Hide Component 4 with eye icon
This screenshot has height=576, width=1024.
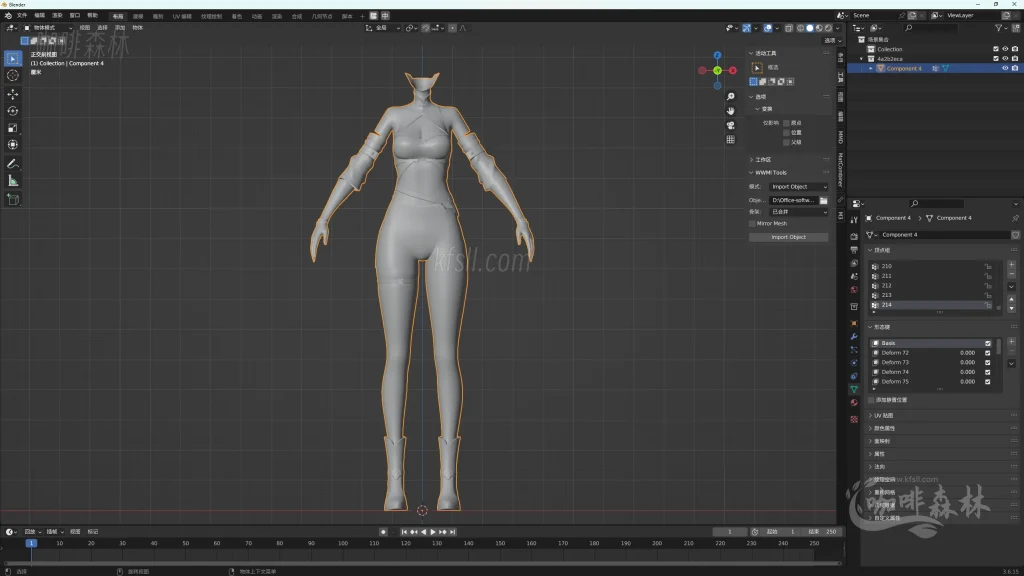click(1005, 68)
